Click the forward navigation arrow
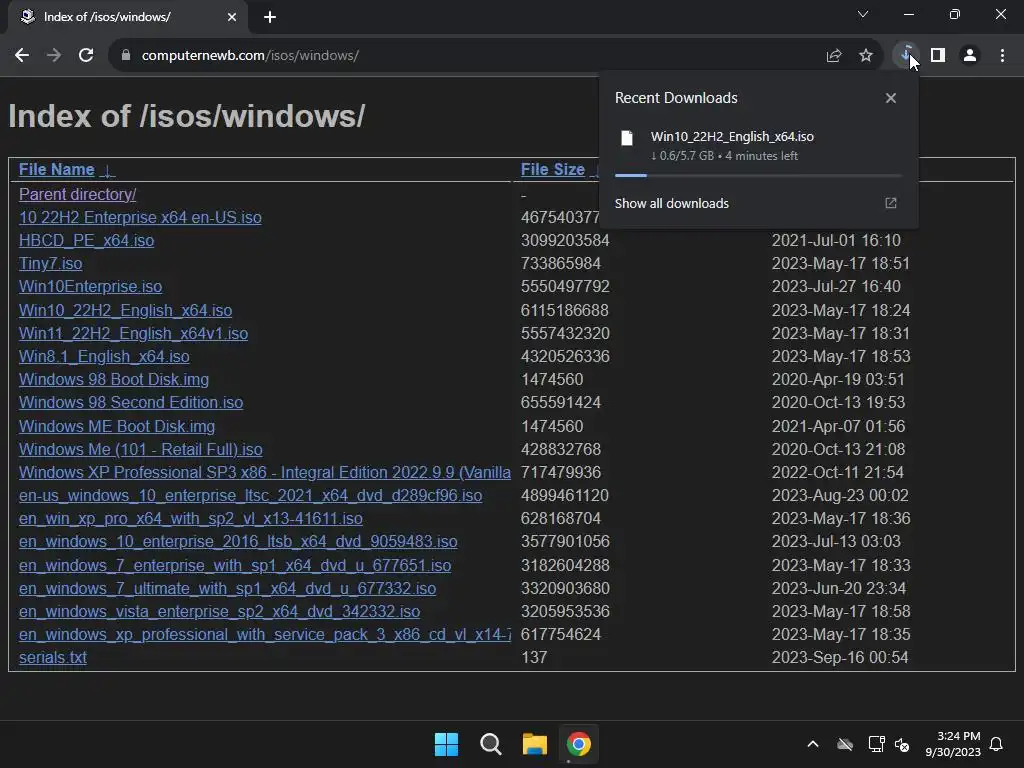The width and height of the screenshot is (1024, 768). (54, 56)
